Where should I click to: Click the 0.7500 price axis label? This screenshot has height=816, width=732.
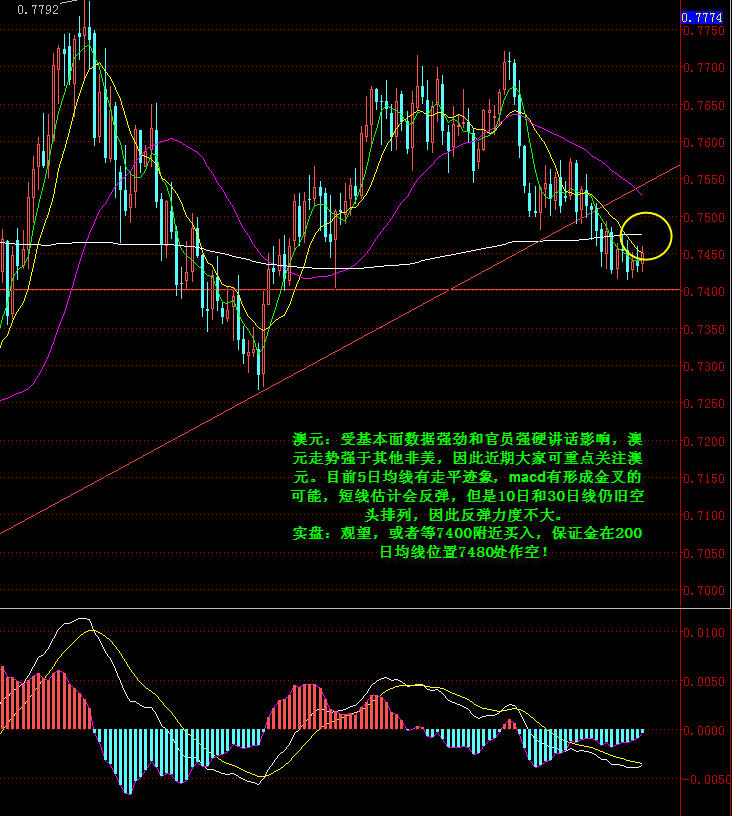click(704, 218)
